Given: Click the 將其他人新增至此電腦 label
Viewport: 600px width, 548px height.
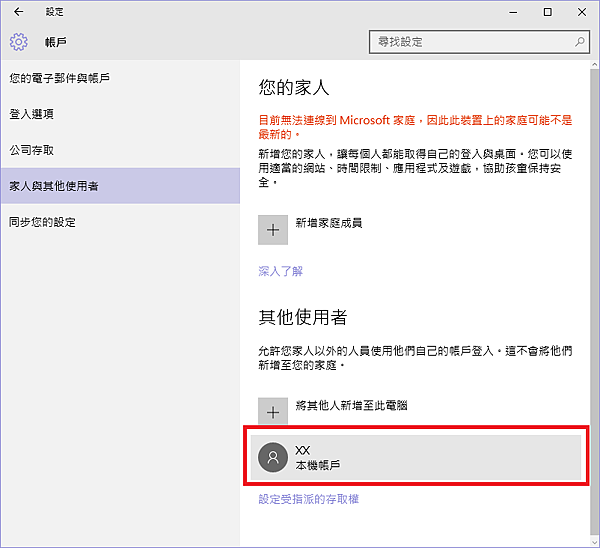Looking at the screenshot, I should (351, 405).
